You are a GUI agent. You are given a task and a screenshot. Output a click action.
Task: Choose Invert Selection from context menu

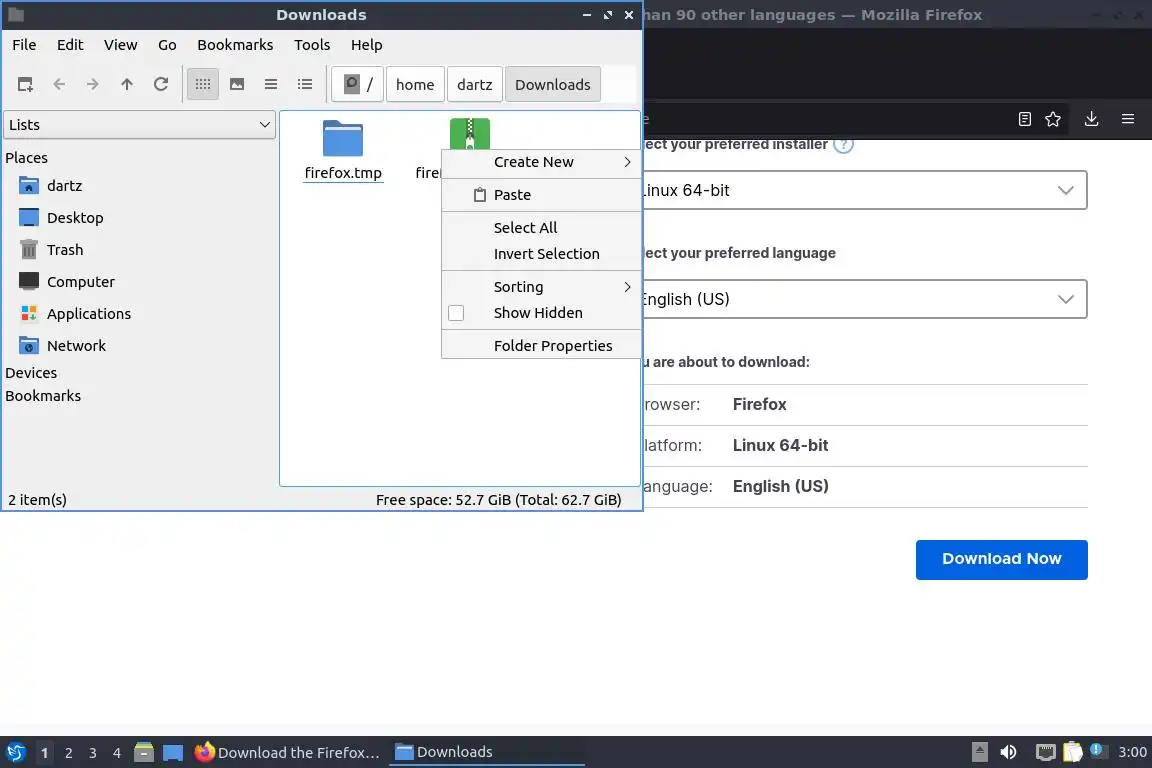pos(541,254)
